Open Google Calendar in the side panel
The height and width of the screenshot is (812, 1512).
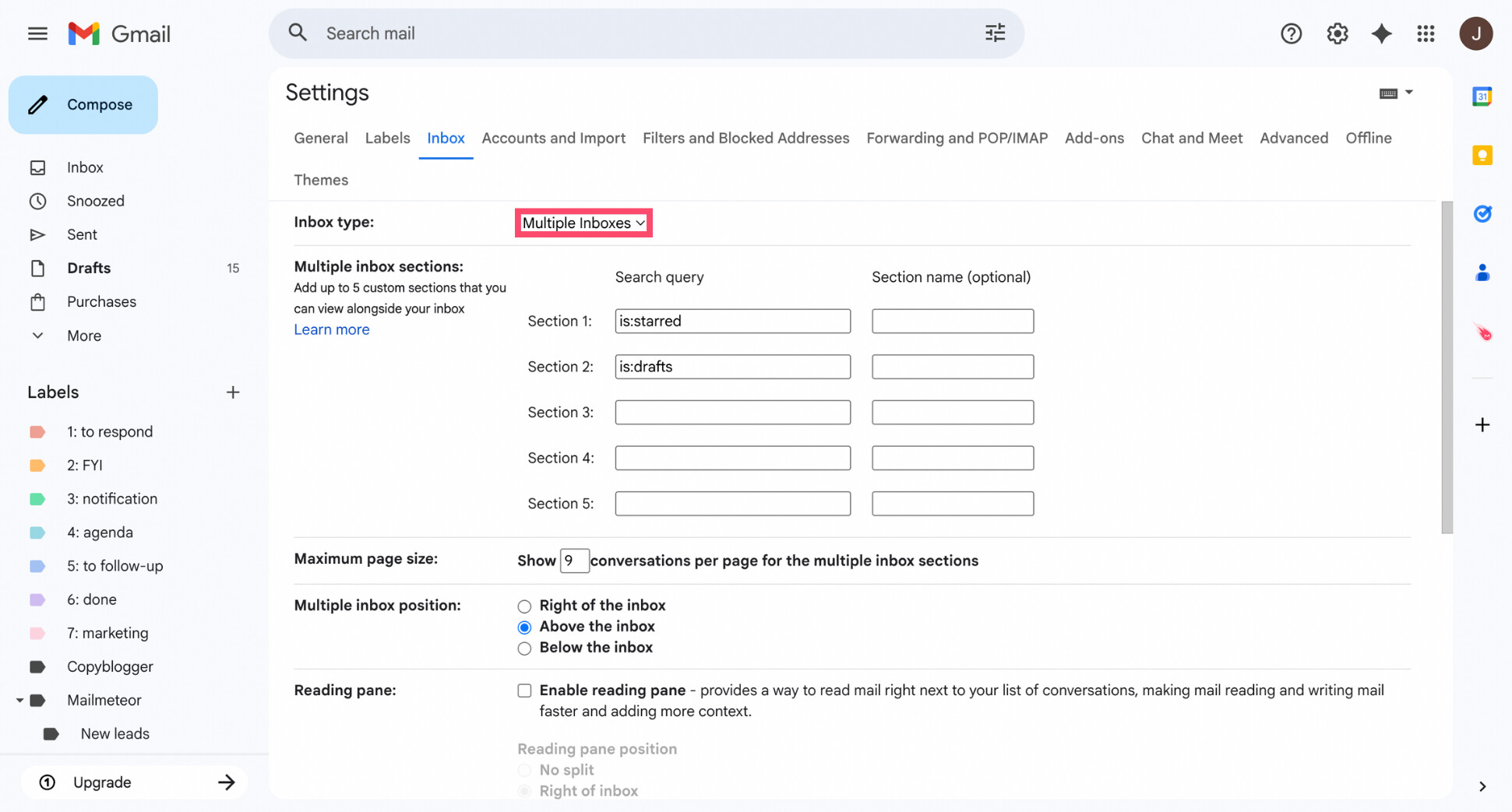1482,96
